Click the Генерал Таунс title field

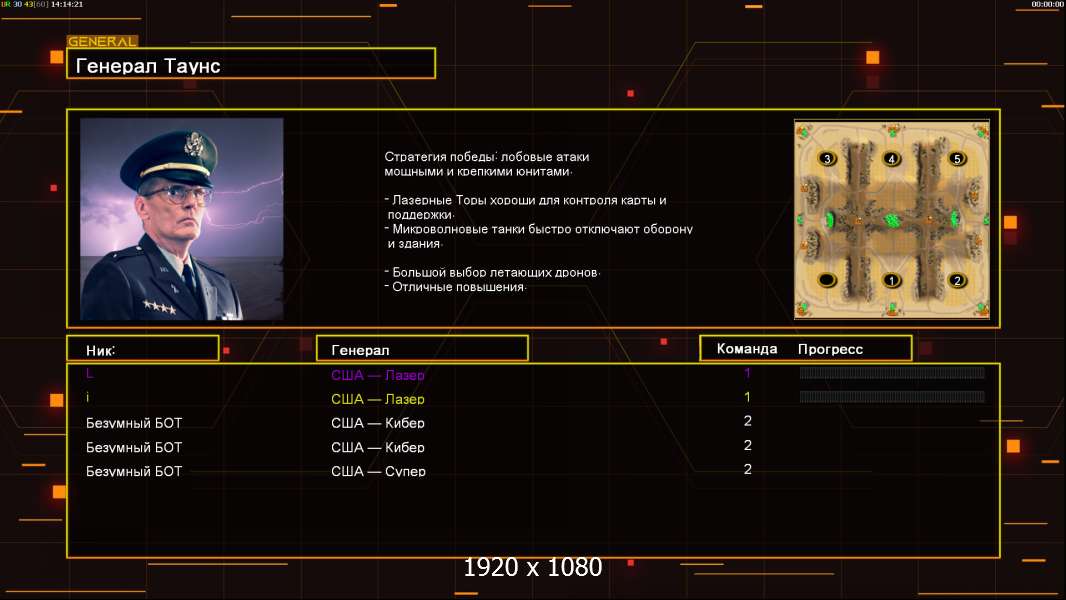251,63
